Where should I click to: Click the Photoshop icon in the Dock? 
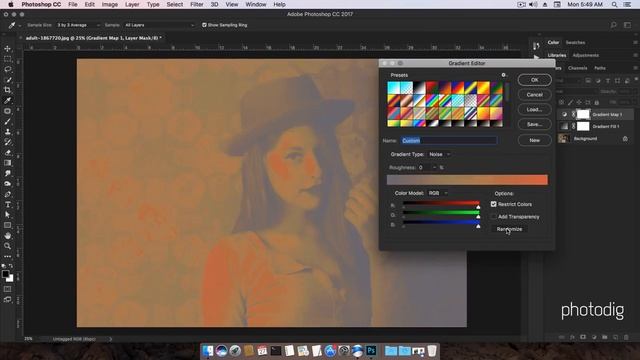[x=371, y=350]
